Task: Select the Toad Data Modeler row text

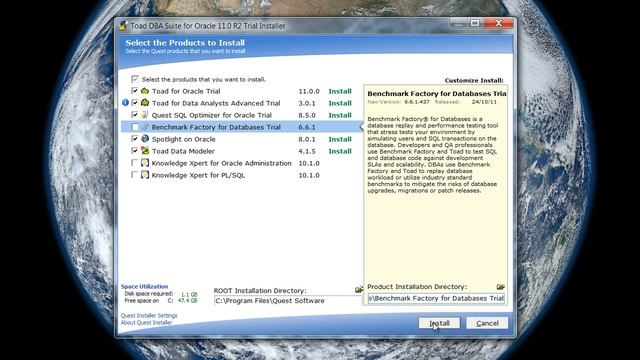Action: click(183, 151)
